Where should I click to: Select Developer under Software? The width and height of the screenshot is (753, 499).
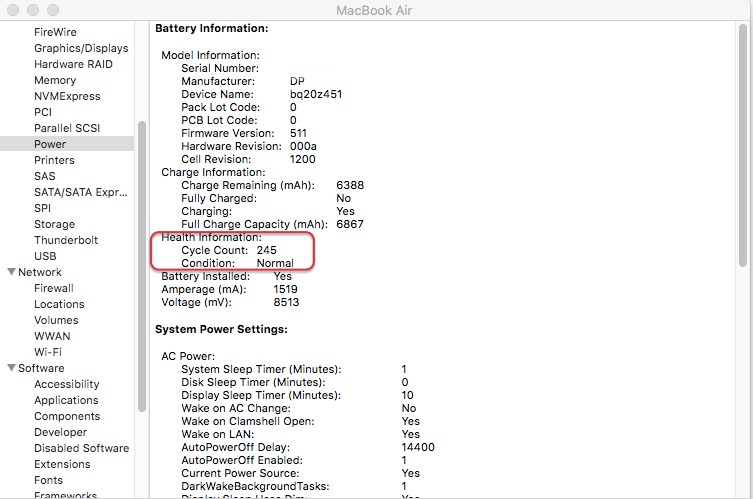(61, 432)
